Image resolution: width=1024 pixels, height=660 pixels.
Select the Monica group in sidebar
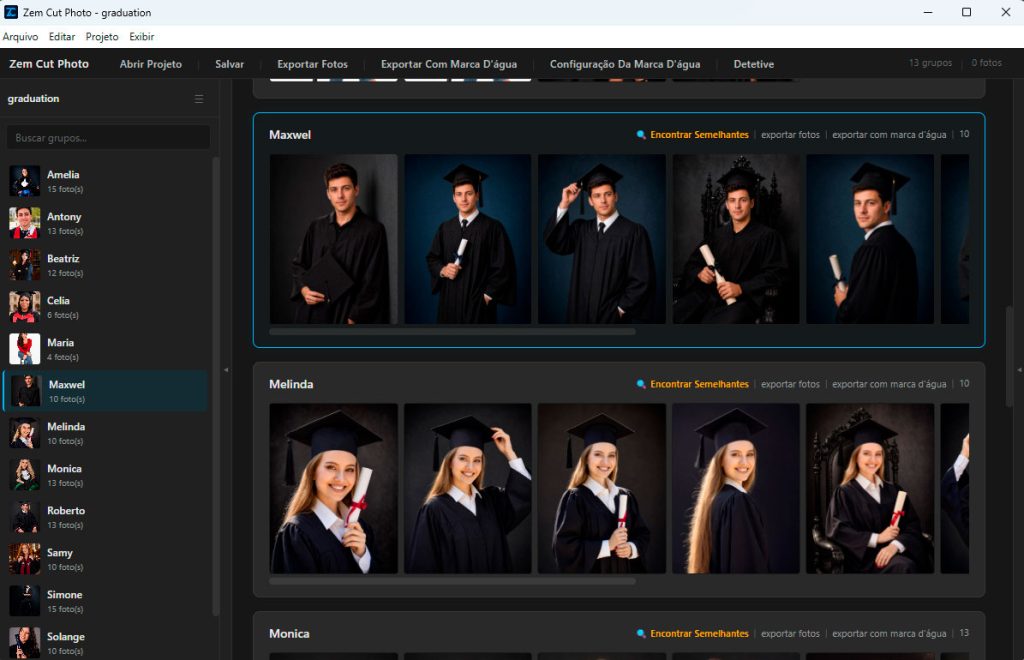coord(106,475)
